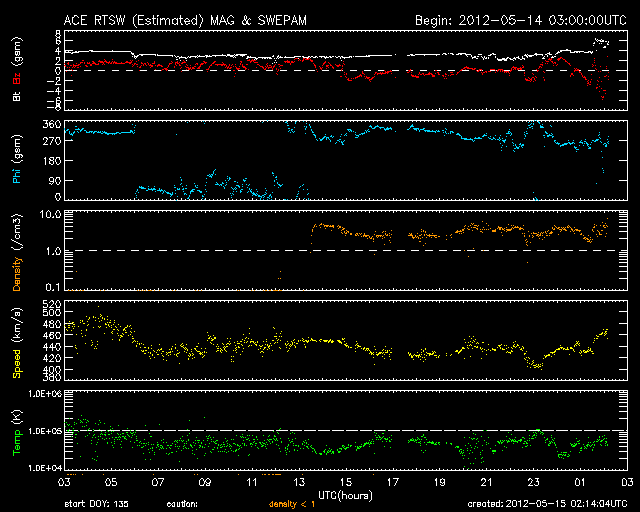Click the '520' tick on the Speed axis
Screen dimensions: 640x512
[x=52, y=304]
